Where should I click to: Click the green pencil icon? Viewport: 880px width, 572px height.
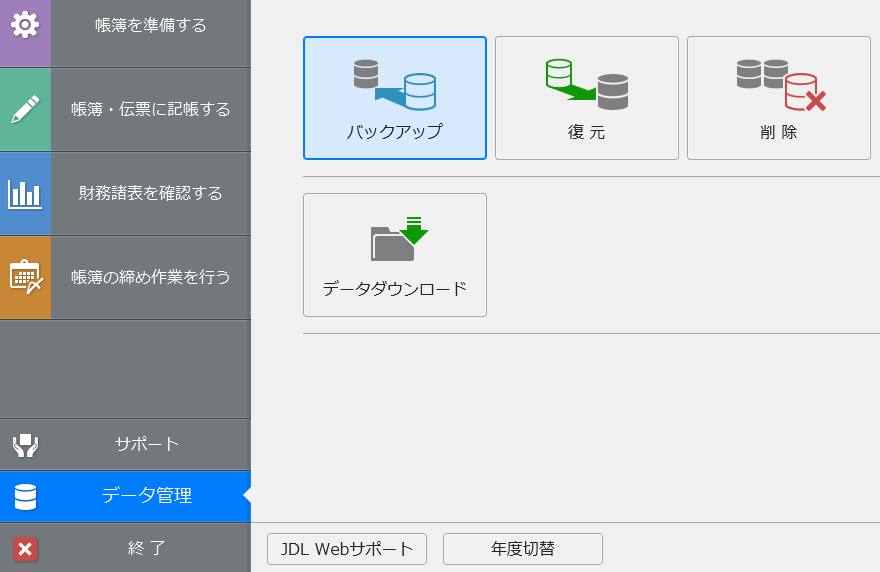25,109
